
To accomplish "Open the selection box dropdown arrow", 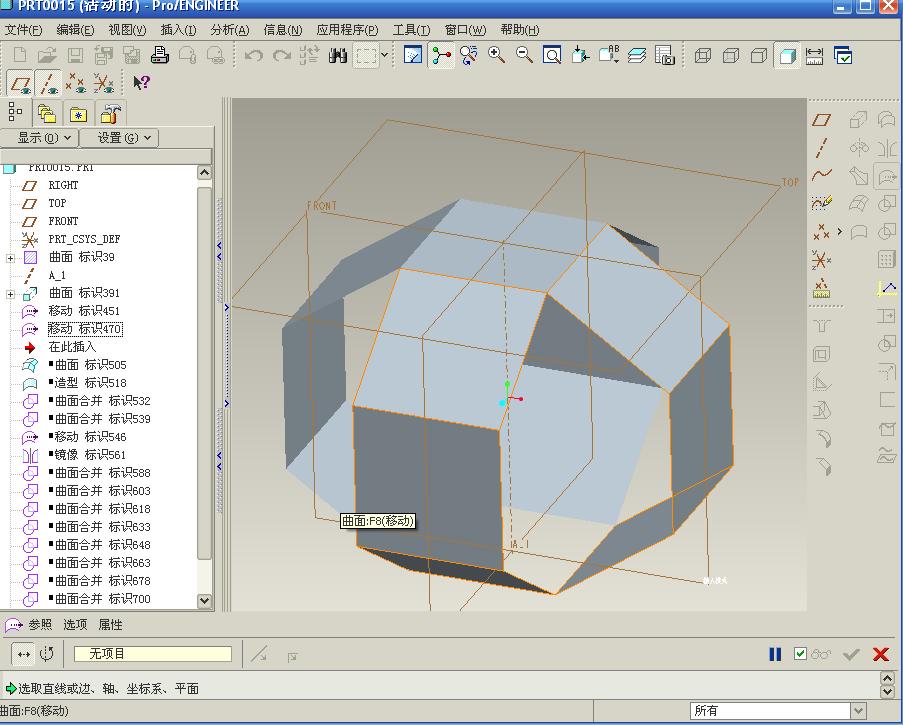I will tap(385, 55).
